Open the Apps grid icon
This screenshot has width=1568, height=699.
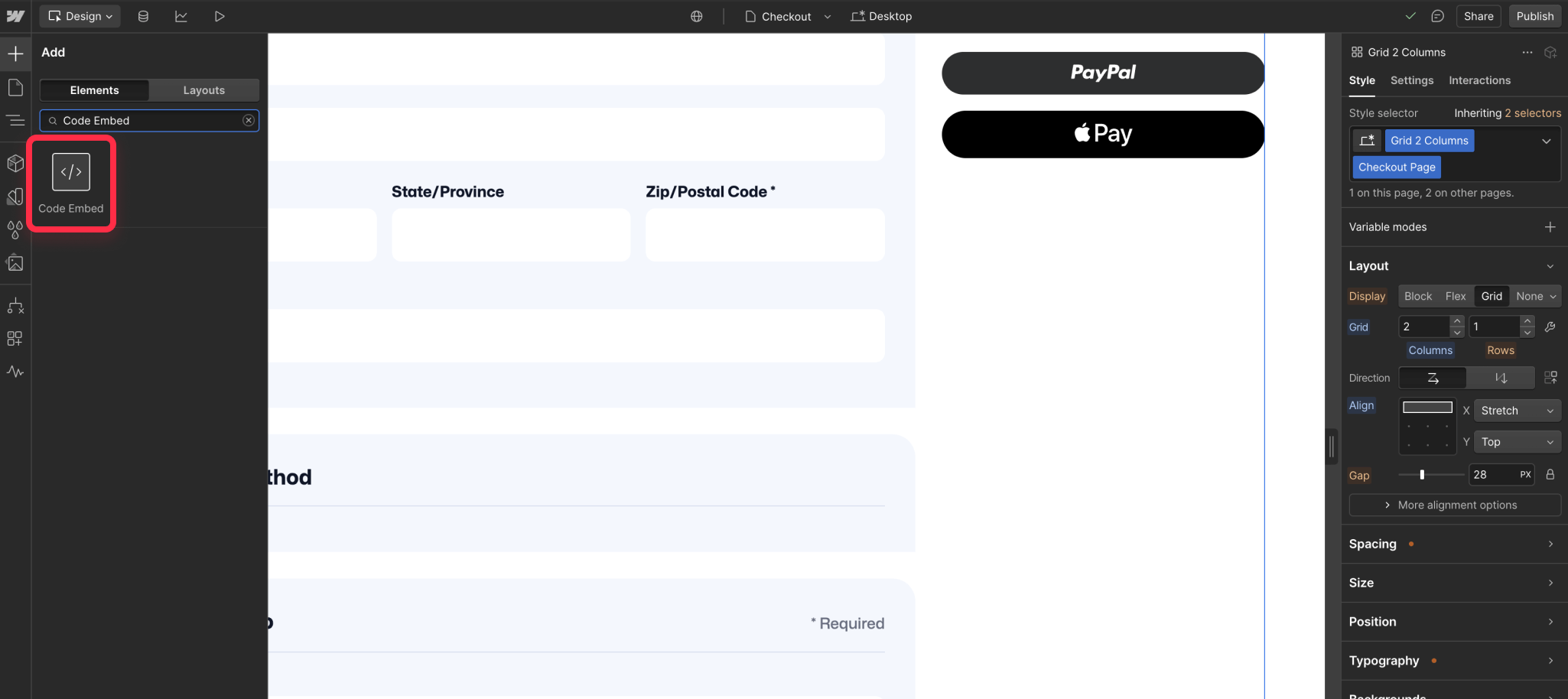15,339
